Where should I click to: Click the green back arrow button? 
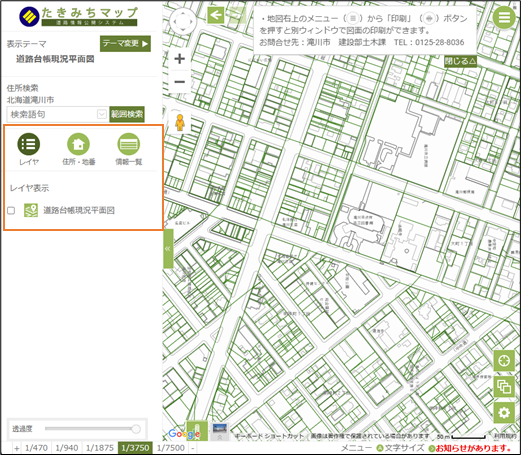pos(215,15)
